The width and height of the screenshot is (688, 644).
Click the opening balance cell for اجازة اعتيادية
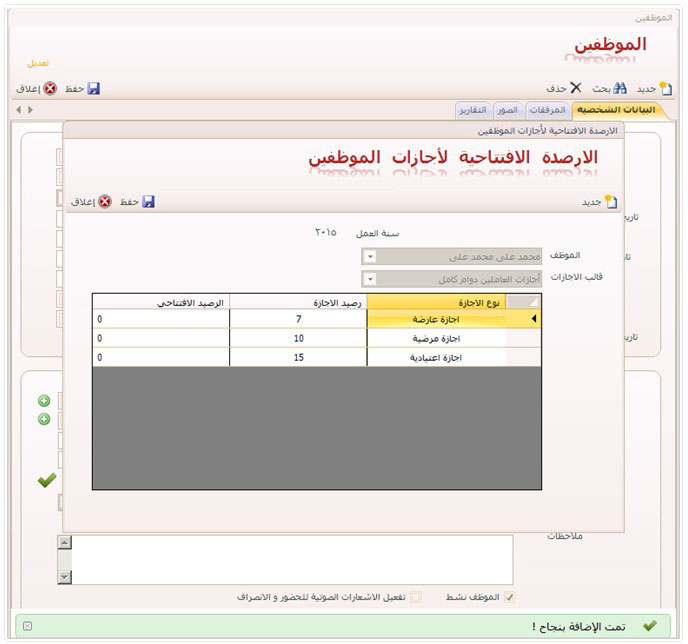[161, 358]
